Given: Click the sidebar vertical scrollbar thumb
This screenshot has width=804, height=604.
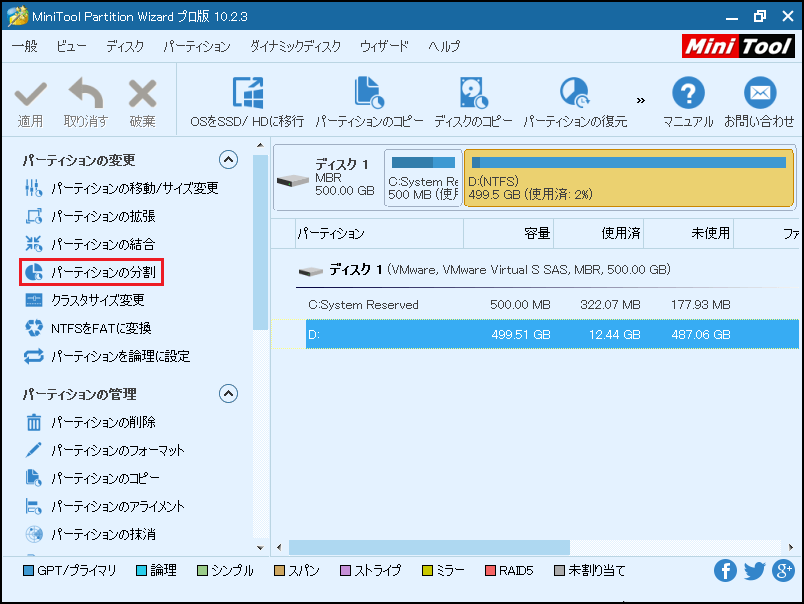Looking at the screenshot, I should (x=260, y=243).
